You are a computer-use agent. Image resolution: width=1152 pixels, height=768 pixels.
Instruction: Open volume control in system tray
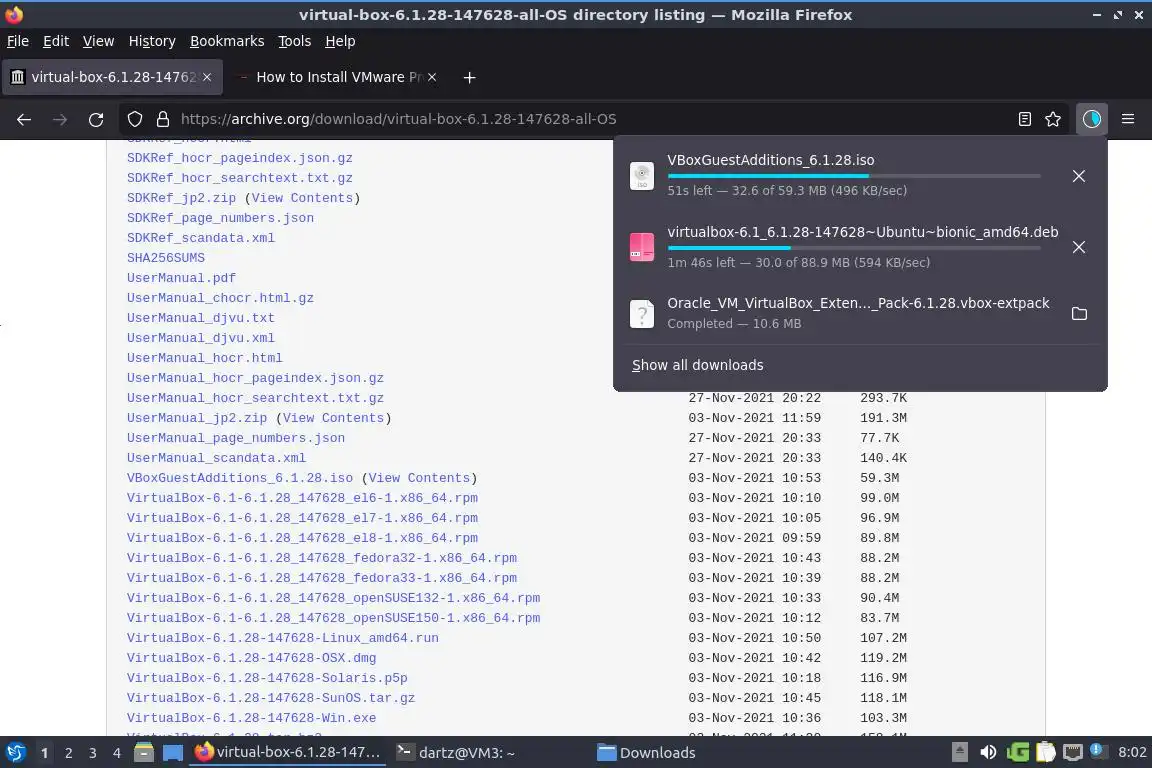click(988, 753)
